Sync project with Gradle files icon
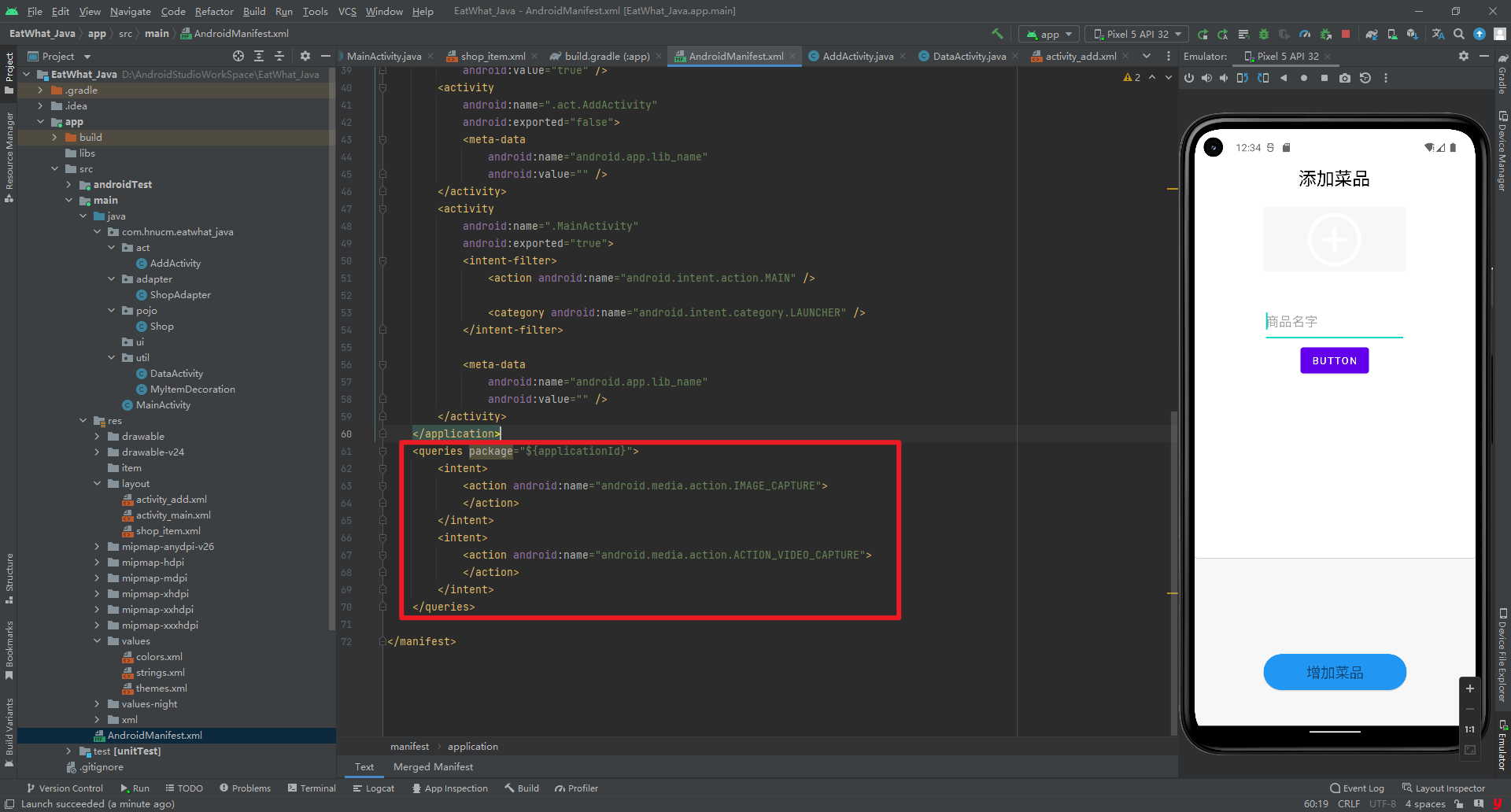Image resolution: width=1511 pixels, height=812 pixels. (x=1372, y=34)
